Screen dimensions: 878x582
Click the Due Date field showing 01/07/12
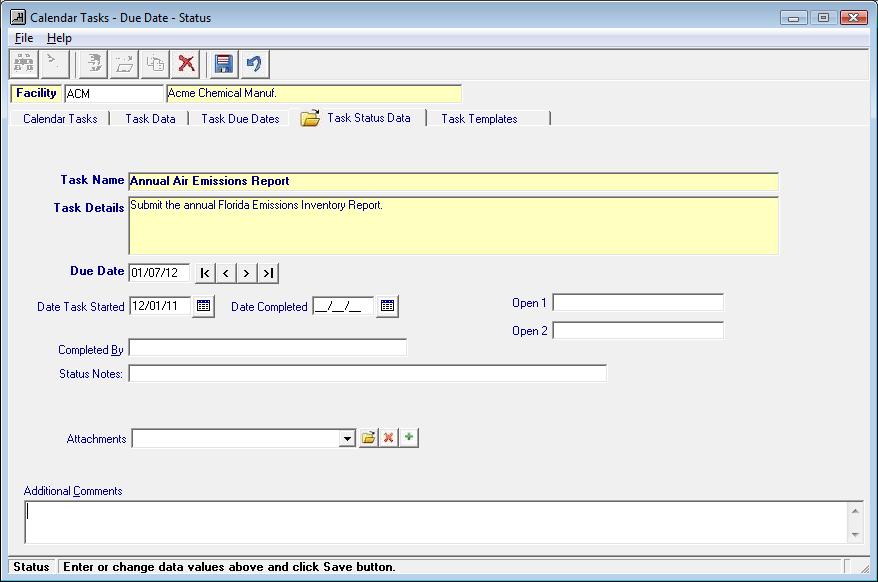[x=160, y=273]
